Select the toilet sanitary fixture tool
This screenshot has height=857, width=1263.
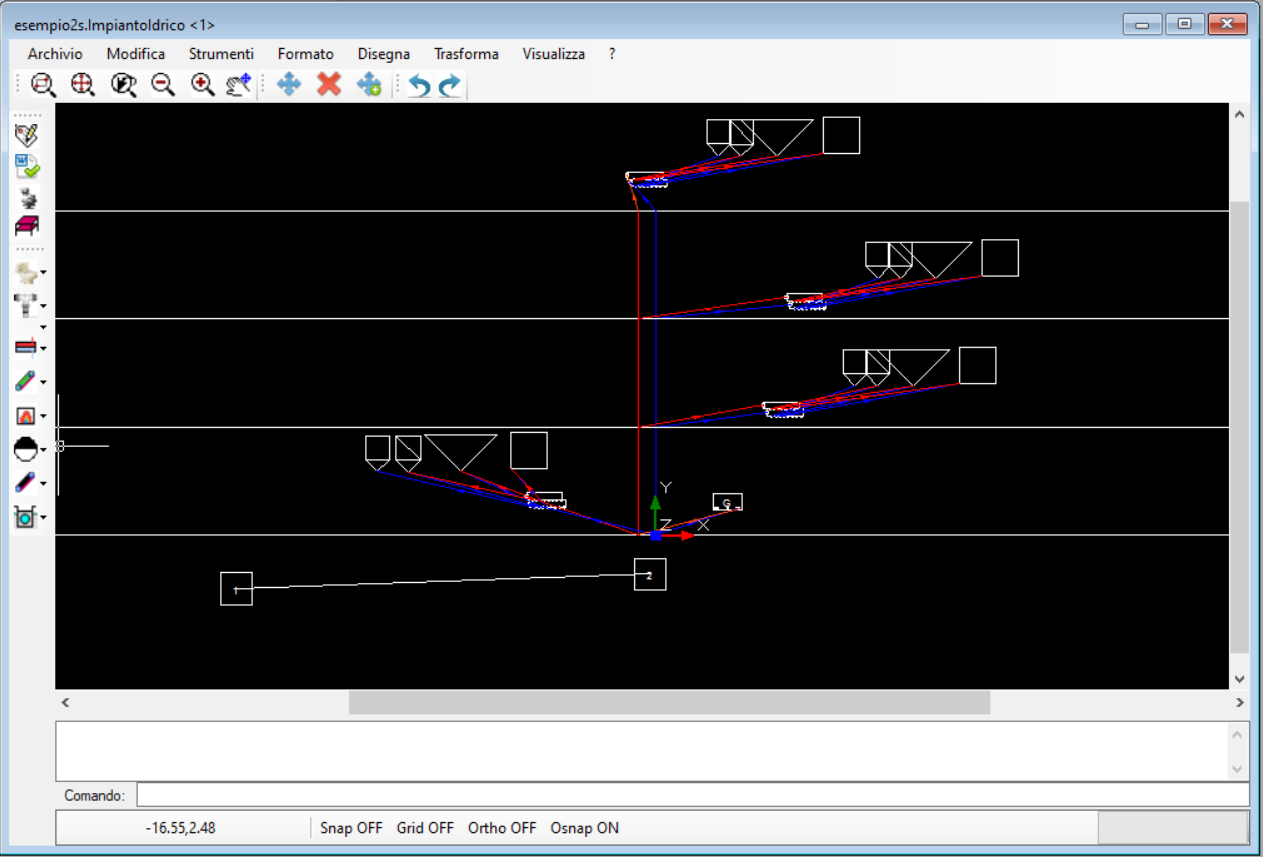(x=26, y=272)
